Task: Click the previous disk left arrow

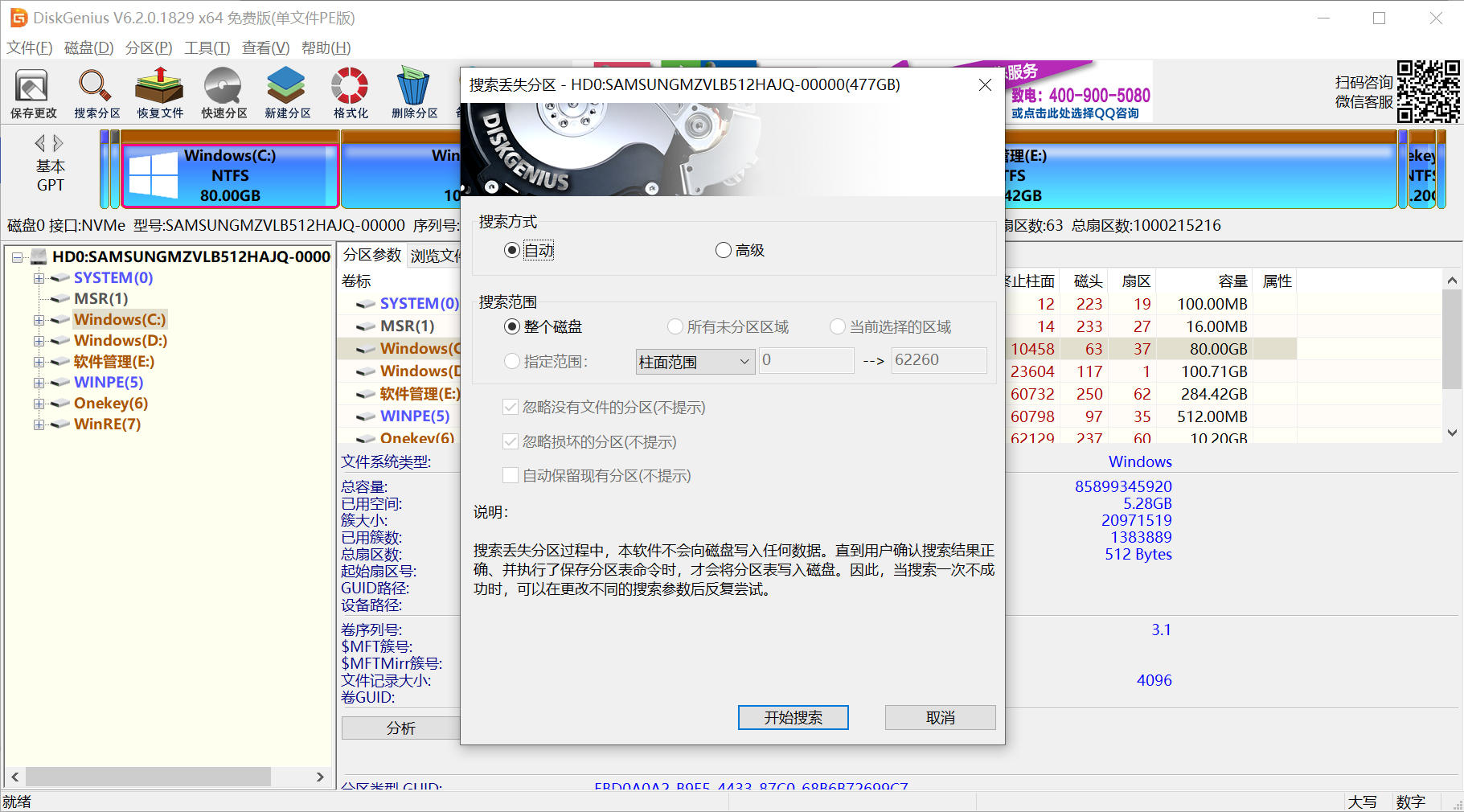Action: (x=39, y=143)
